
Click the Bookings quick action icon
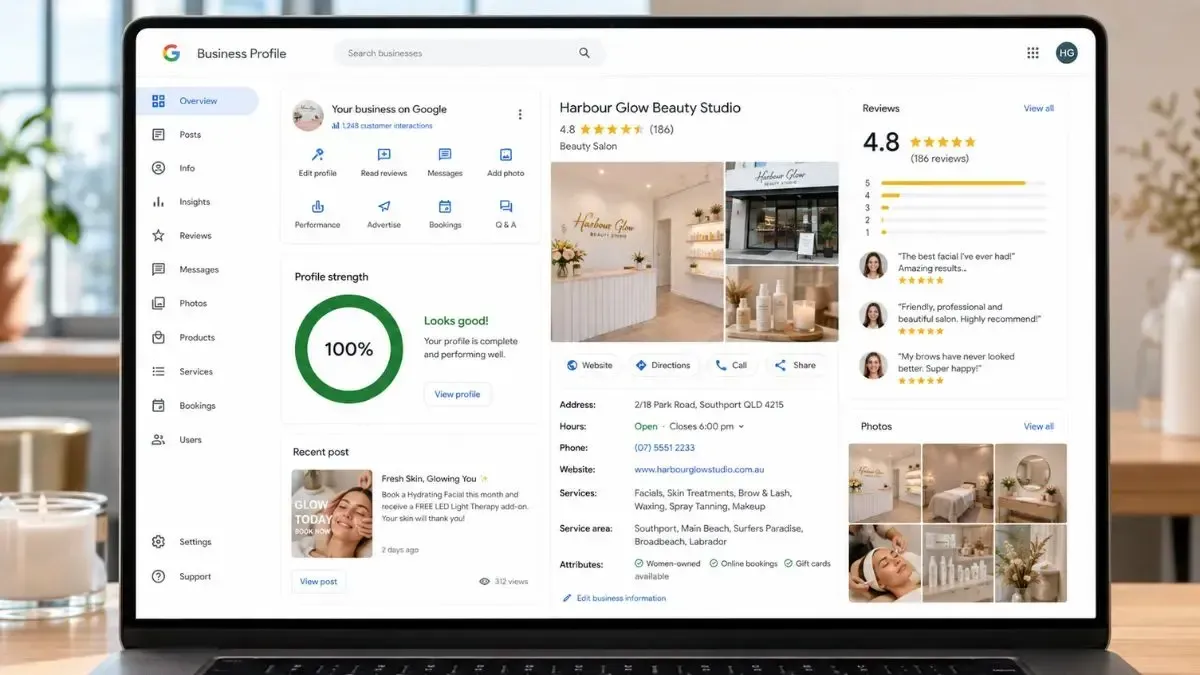445,207
